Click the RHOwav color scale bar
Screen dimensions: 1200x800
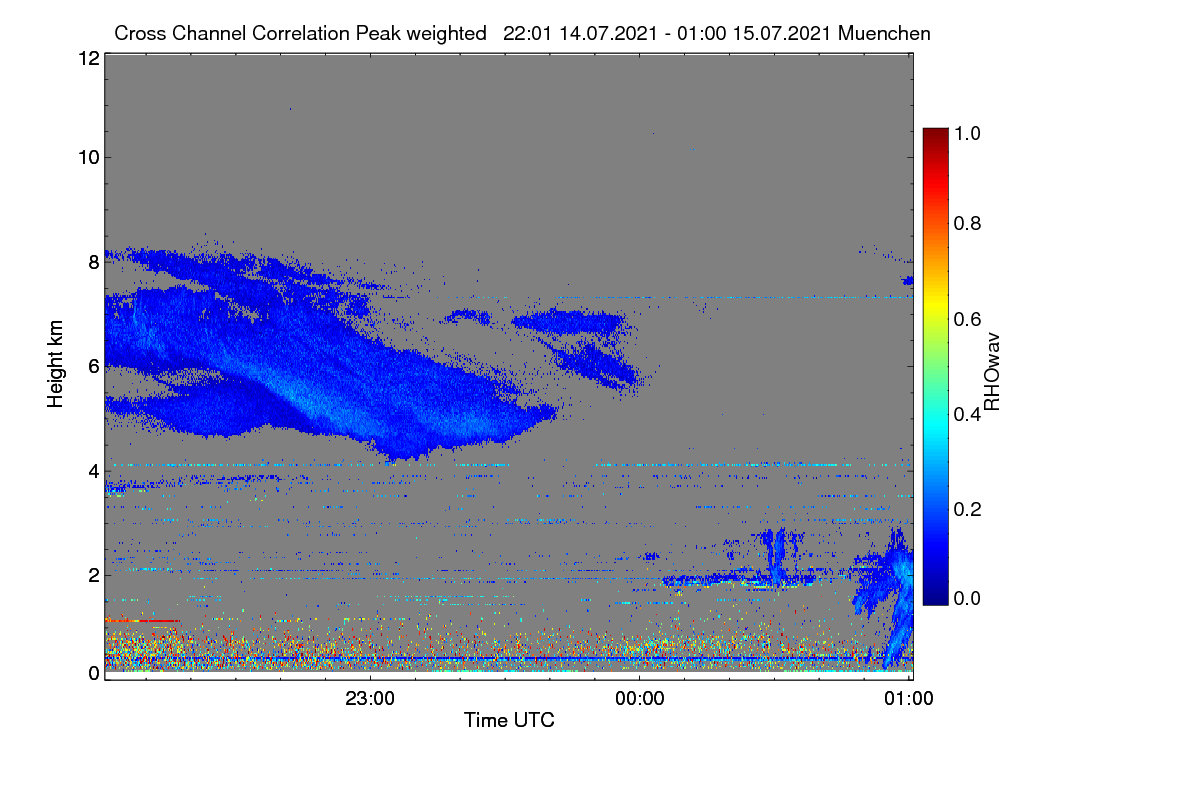pyautogui.click(x=934, y=366)
